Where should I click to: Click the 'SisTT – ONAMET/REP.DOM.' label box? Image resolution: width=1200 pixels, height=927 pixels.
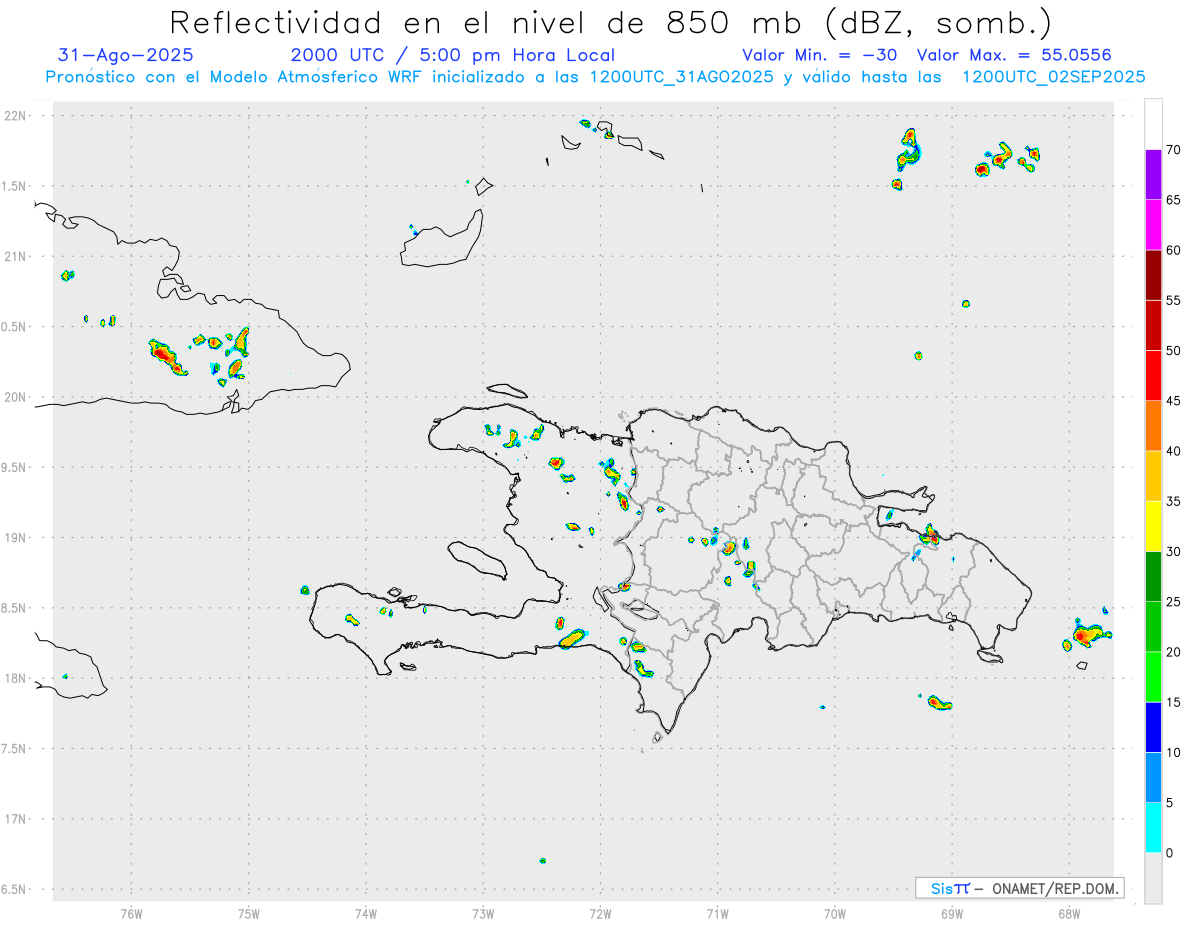point(1020,888)
